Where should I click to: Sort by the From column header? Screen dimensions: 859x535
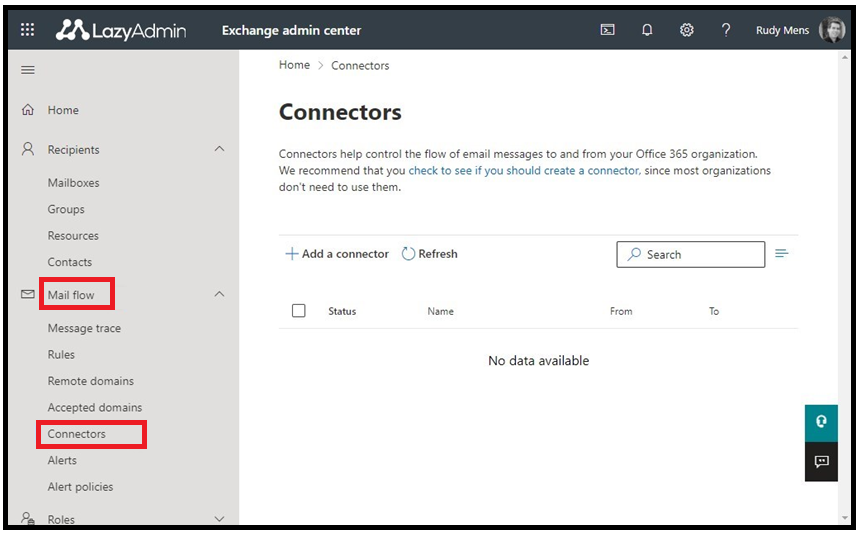[x=621, y=311]
